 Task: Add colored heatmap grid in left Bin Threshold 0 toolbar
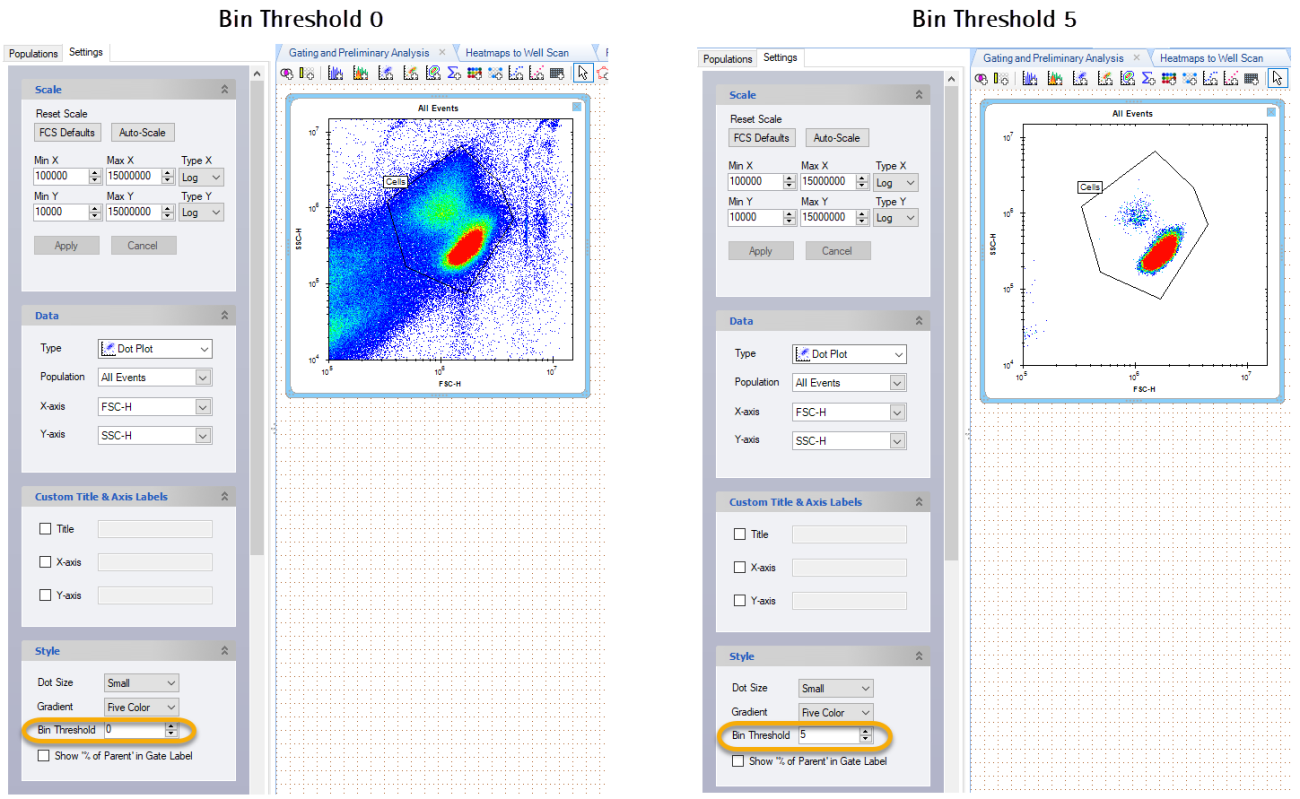coord(474,73)
